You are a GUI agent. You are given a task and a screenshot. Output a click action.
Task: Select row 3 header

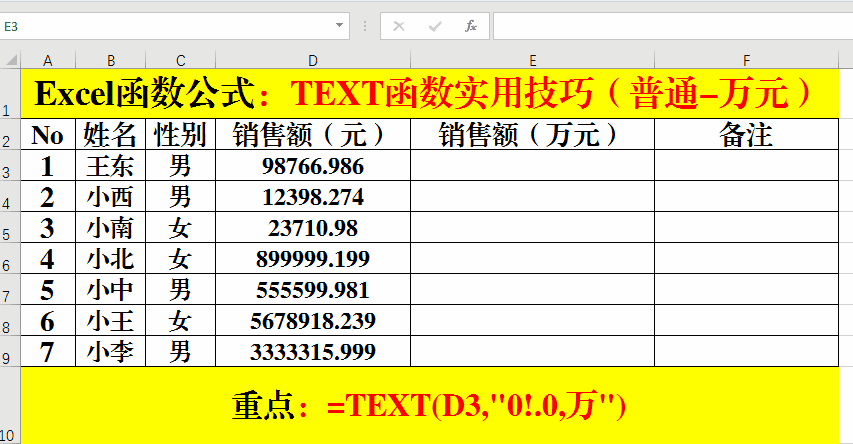click(x=10, y=165)
